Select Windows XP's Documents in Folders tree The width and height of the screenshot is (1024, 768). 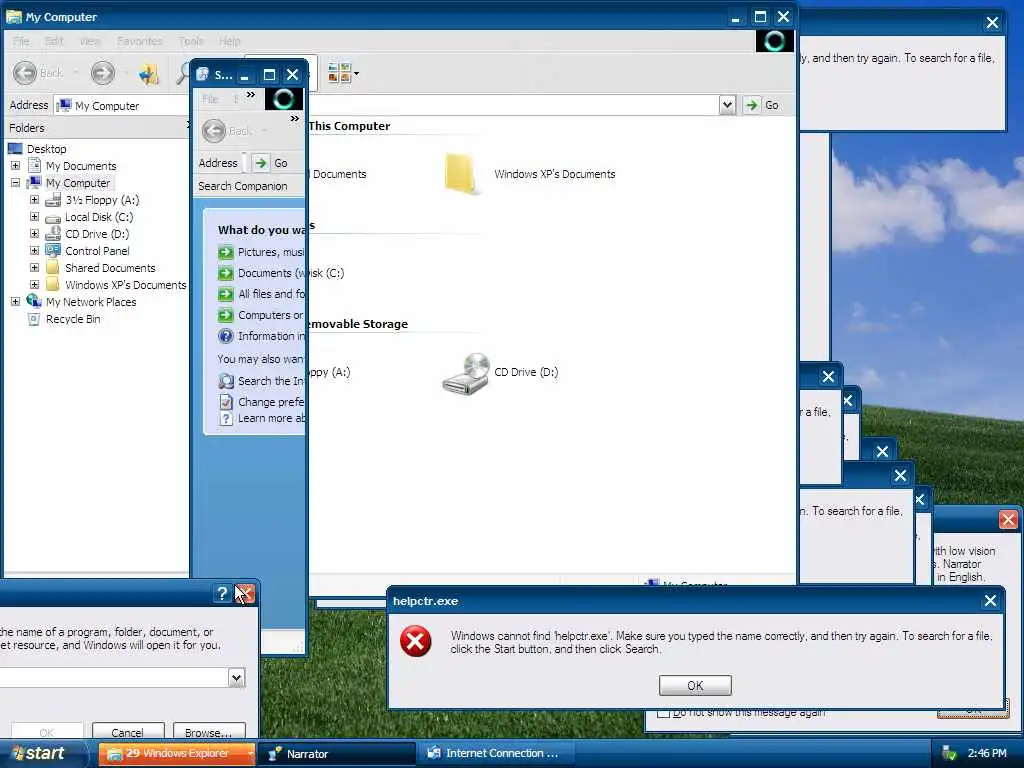(125, 285)
